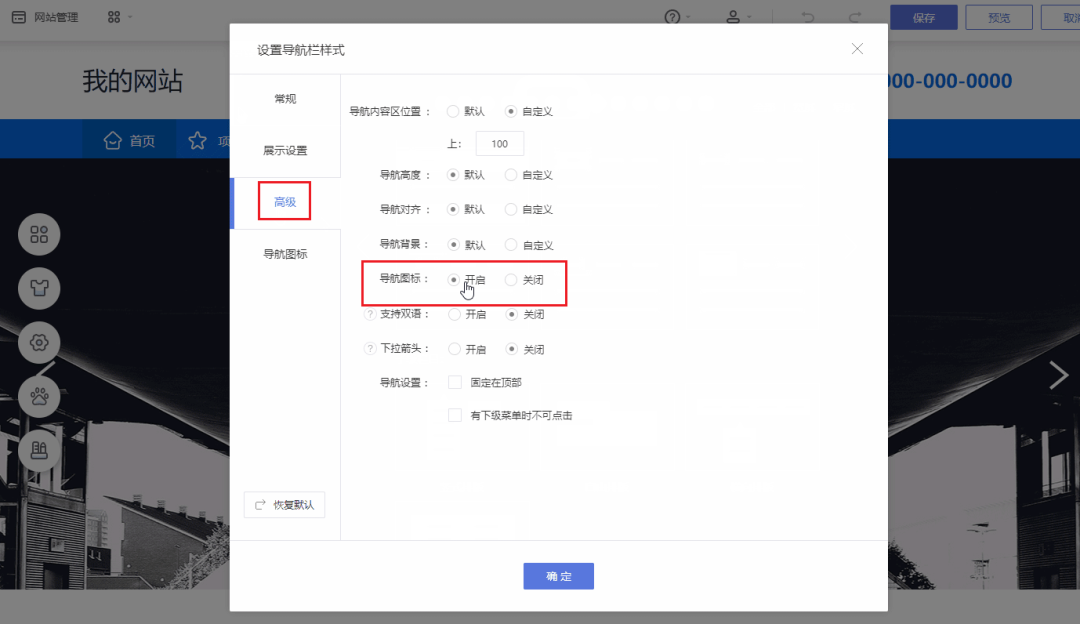Expand the top help question-mark dropdown
Viewport: 1080px width, 624px height.
click(x=678, y=17)
